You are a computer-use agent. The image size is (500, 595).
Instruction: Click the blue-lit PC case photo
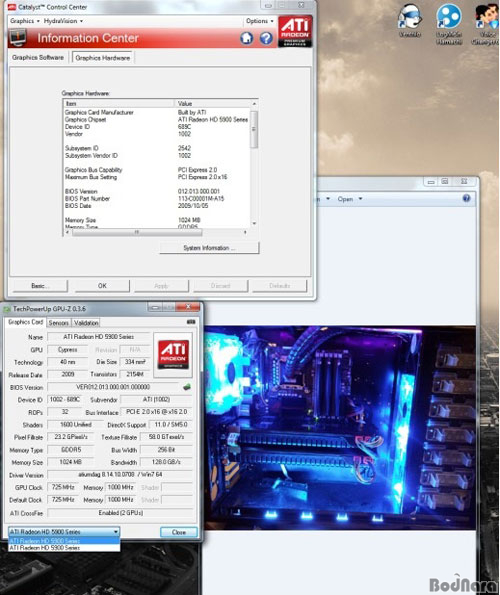click(340, 427)
